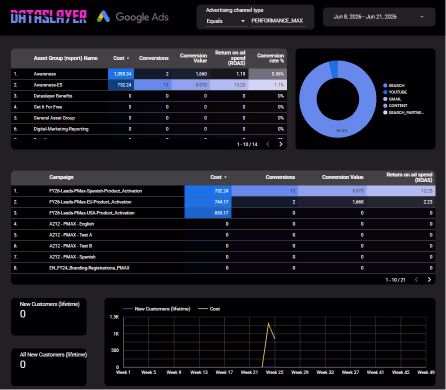Viewport: 446px width, 390px height.
Task: Click Conversion Value header in Campaign table
Action: coord(342,177)
